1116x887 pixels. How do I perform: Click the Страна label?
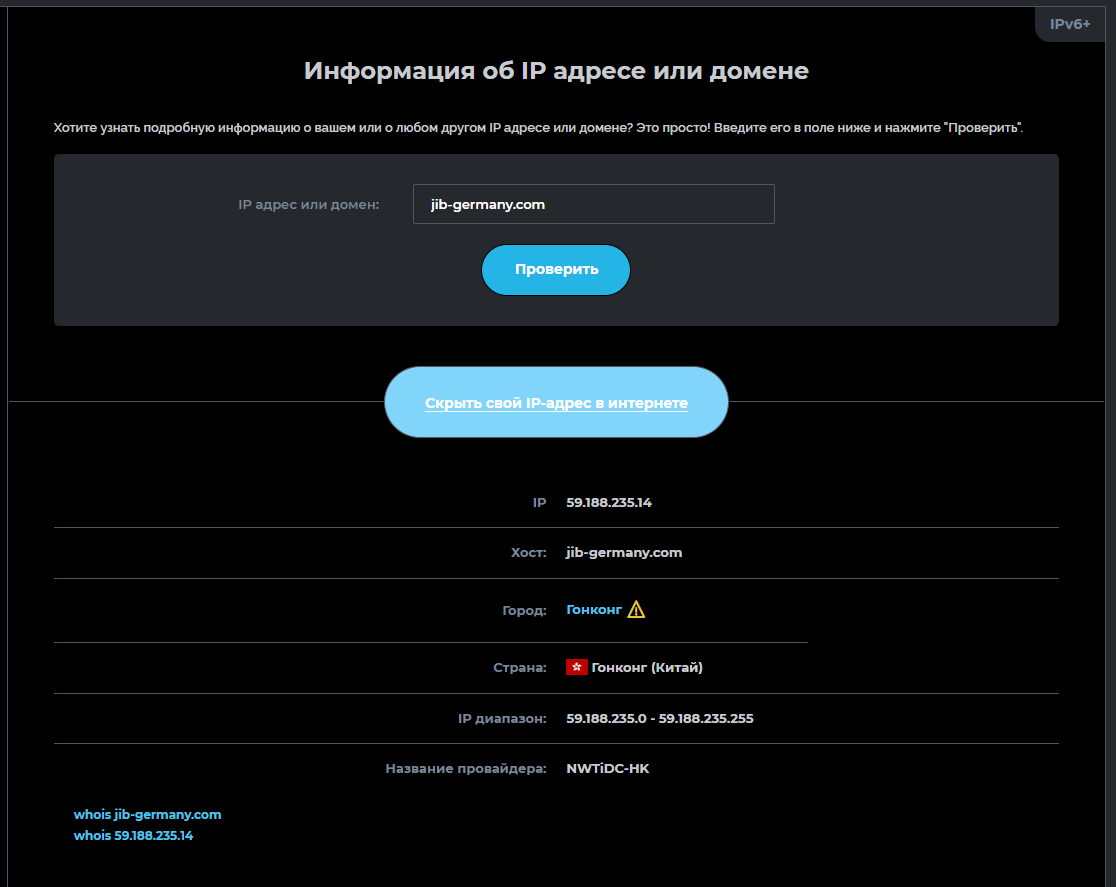click(x=519, y=667)
